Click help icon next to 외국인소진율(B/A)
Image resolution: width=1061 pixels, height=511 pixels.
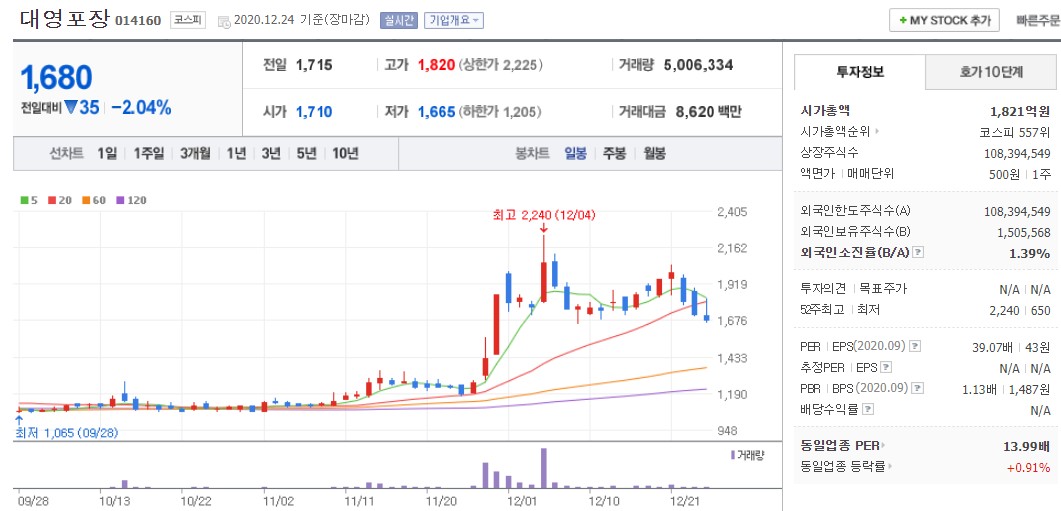coord(918,252)
